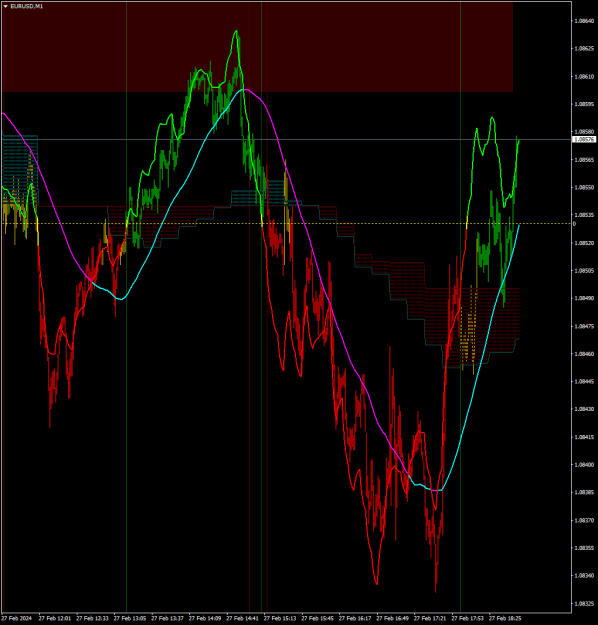The height and width of the screenshot is (625, 598).
Task: Click the 27 Feb 13:37 time label
Action: [167, 619]
